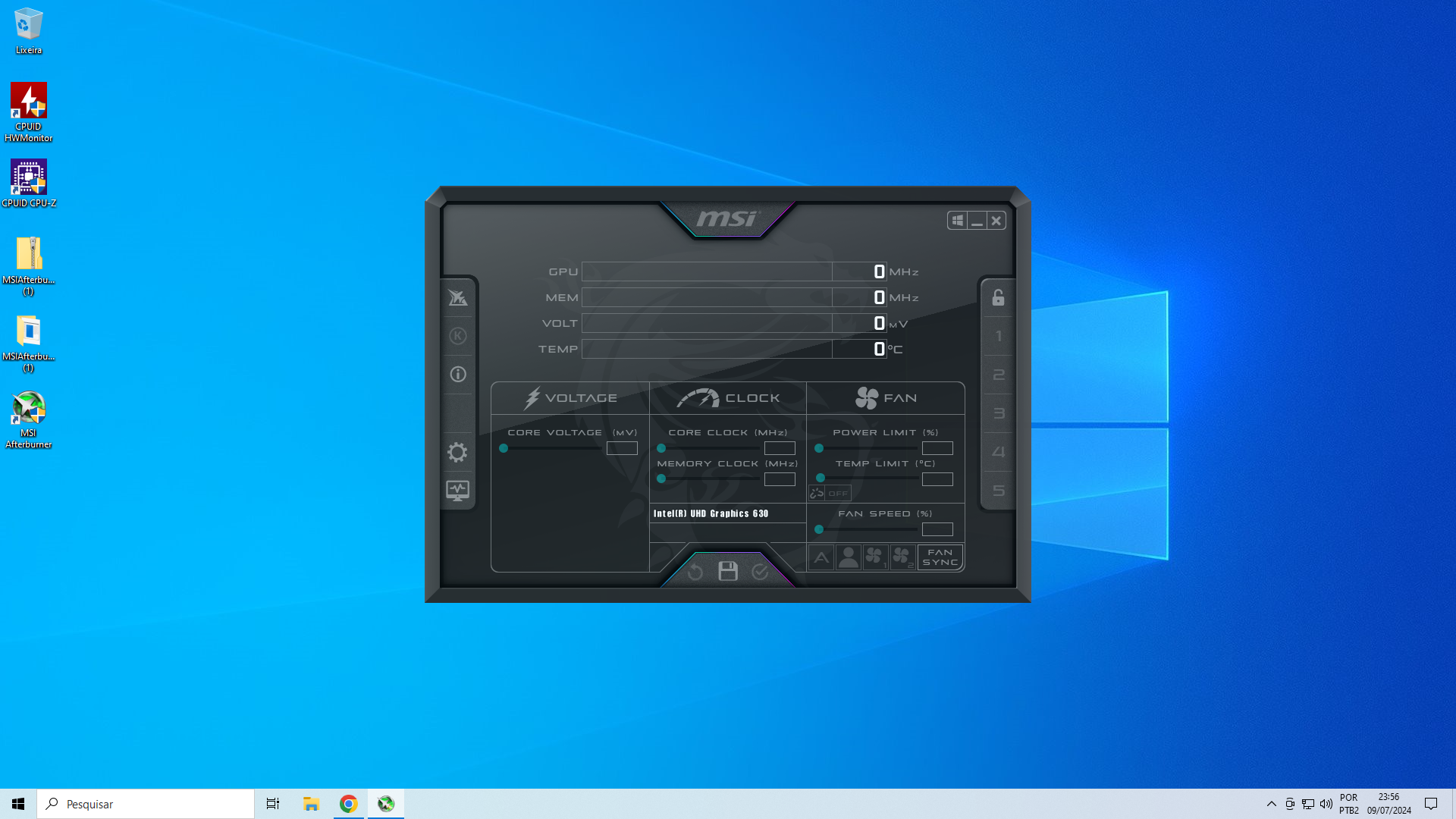Screen dimensions: 1456x819
Task: Open the volume speaker tray icon
Action: click(1326, 804)
